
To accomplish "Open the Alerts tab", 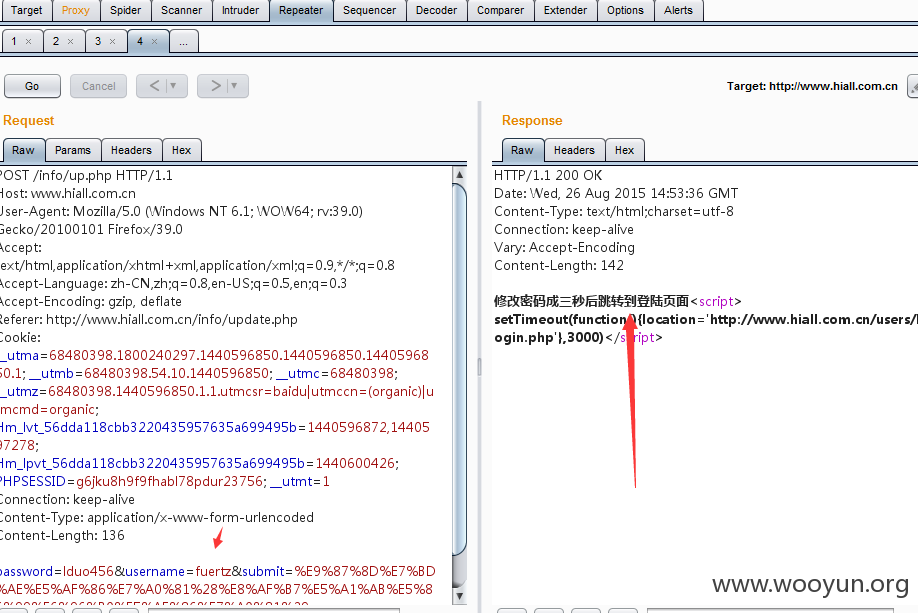I will (x=678, y=11).
